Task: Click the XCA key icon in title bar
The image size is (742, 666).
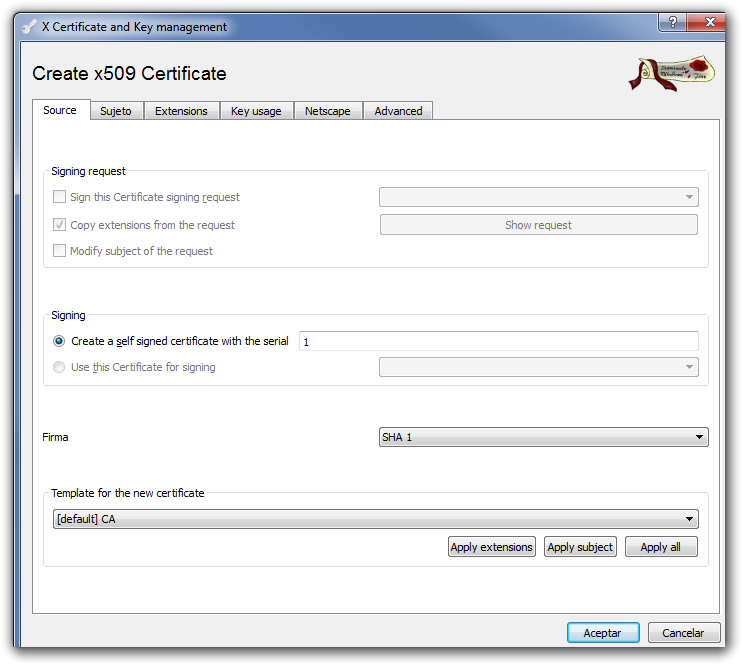Action: (32, 27)
